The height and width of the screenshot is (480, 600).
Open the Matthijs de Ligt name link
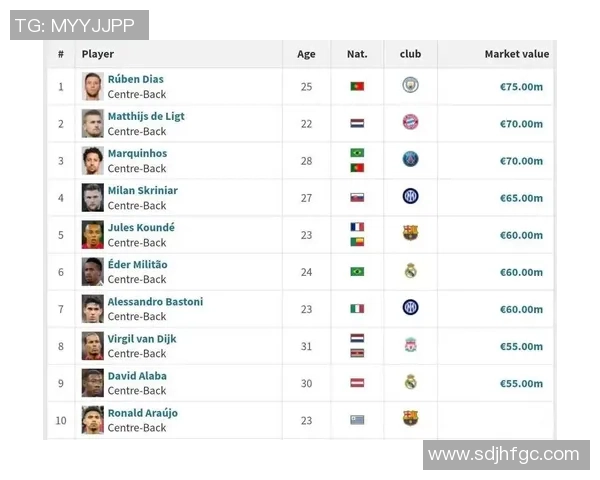(x=146, y=116)
